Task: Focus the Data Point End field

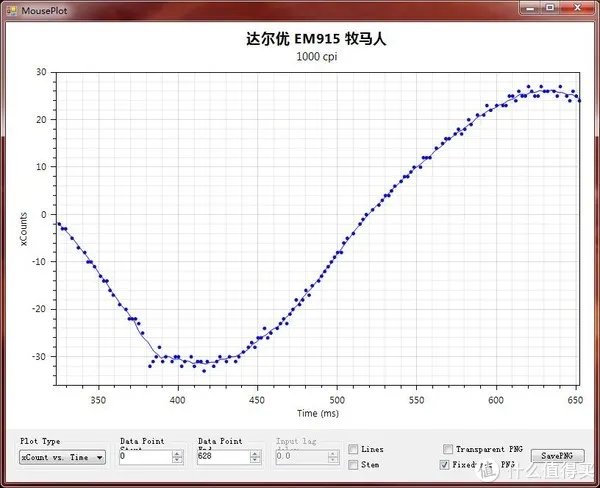Action: click(x=223, y=457)
